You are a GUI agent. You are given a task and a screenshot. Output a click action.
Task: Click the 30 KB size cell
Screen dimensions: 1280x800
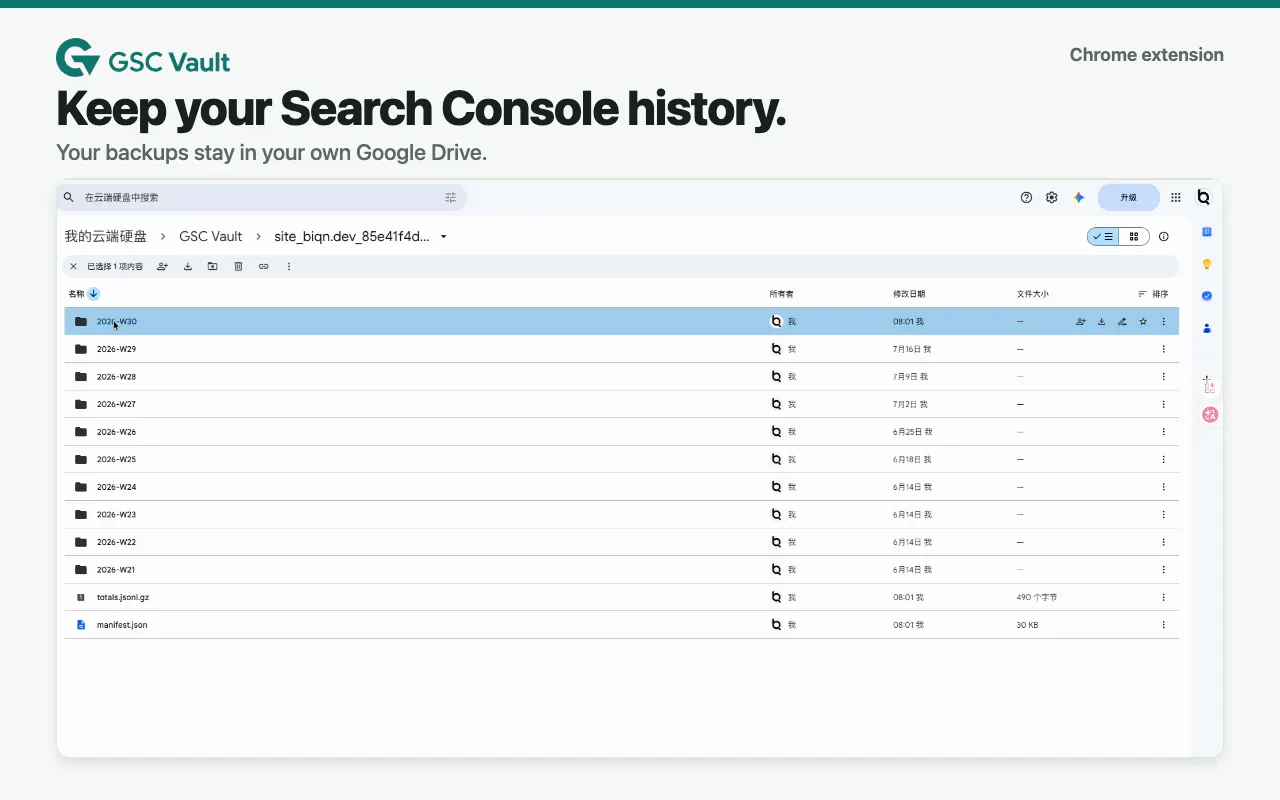coord(1028,625)
